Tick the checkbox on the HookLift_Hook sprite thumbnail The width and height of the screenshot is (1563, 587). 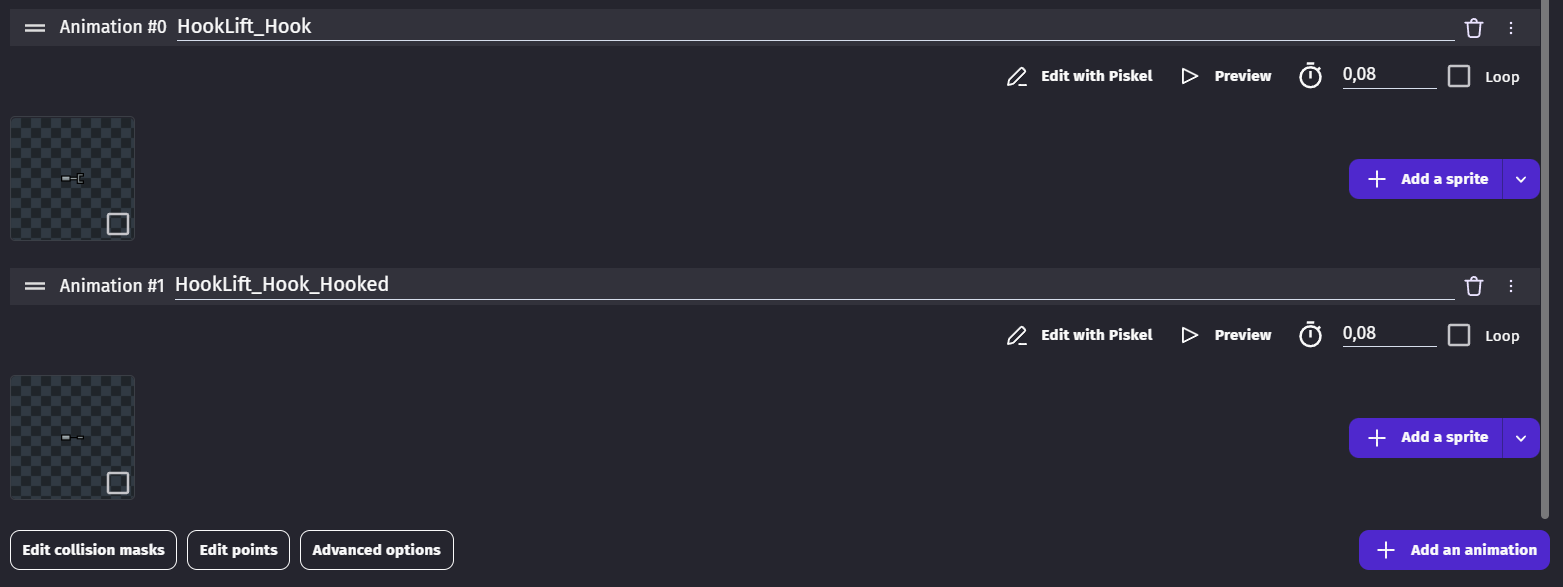tap(118, 224)
